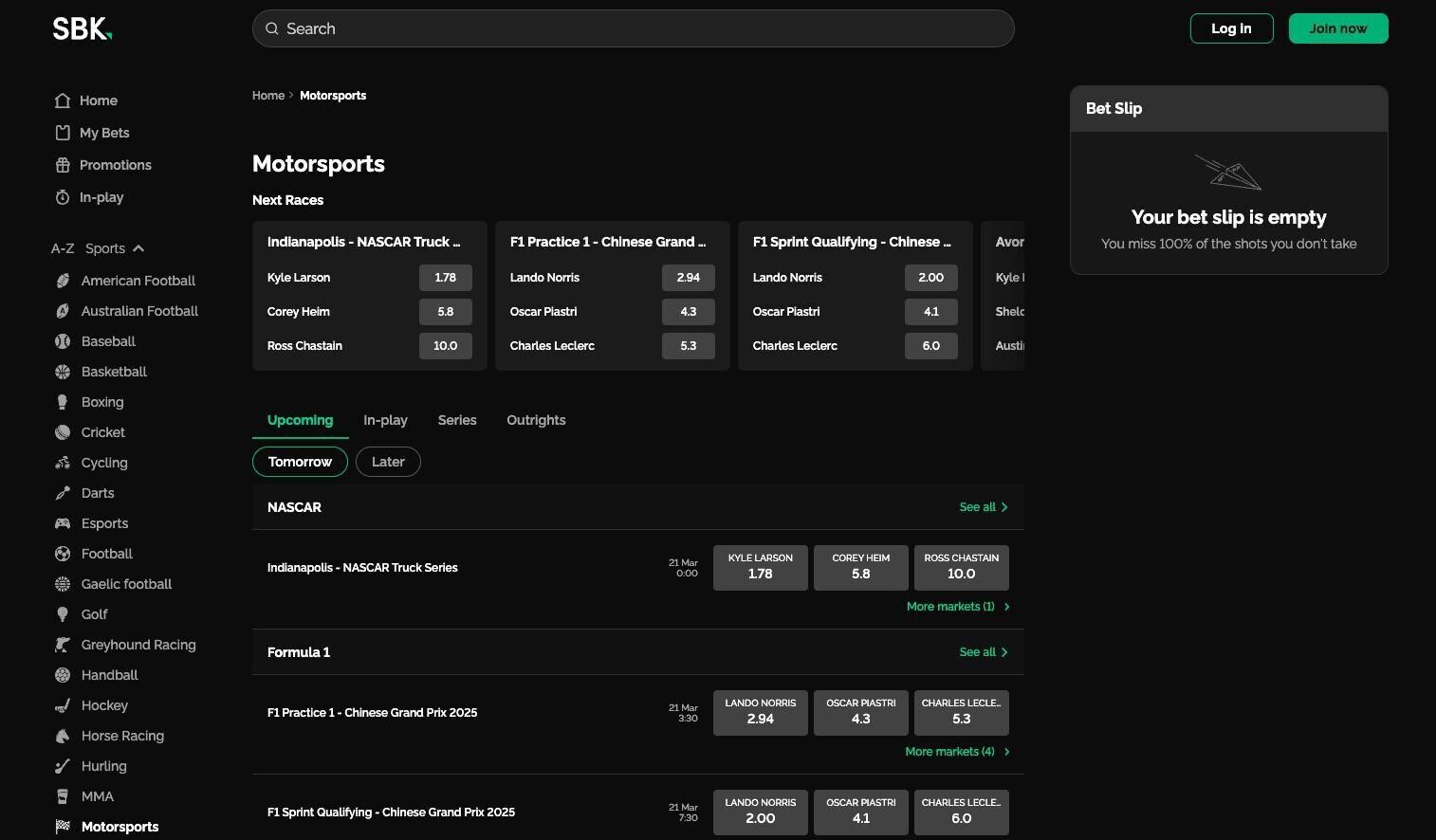Select the Basketball icon
The height and width of the screenshot is (840, 1436).
coord(63,372)
